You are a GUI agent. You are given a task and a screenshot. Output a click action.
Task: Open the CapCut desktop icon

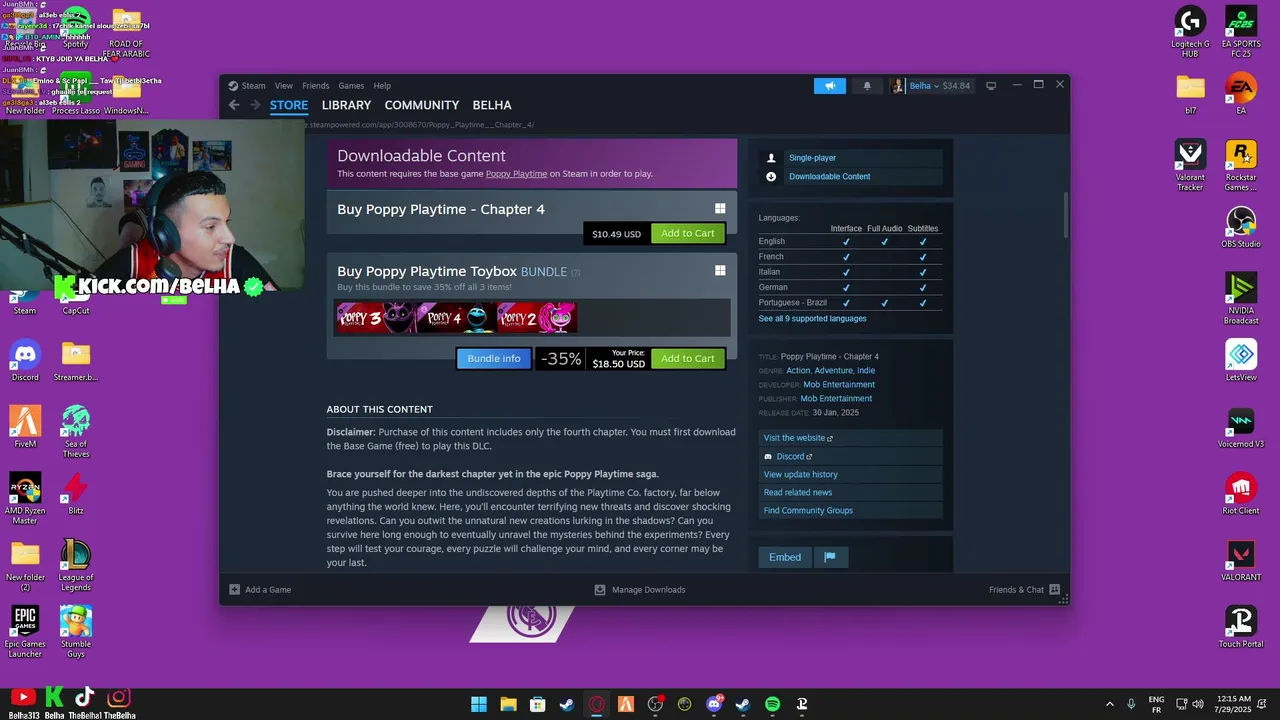(76, 304)
